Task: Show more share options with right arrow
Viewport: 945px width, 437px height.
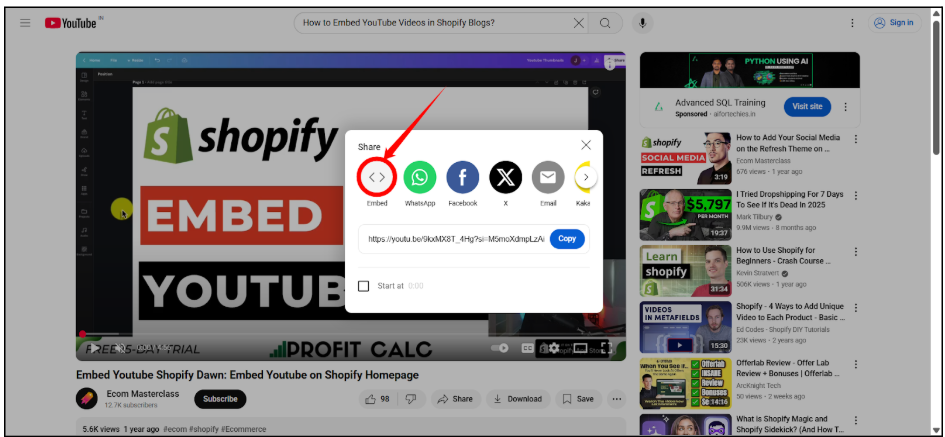Action: pos(586,177)
